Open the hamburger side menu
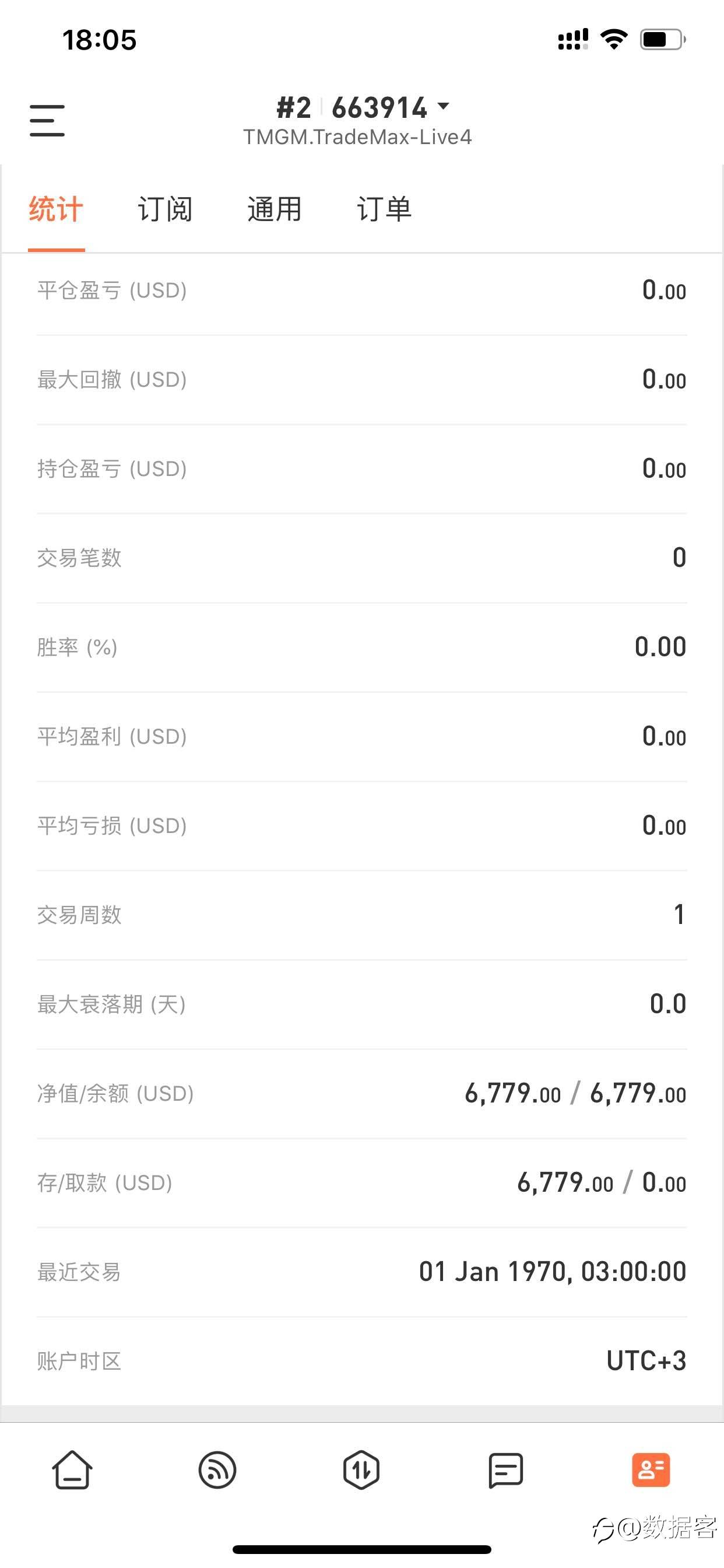 [x=47, y=120]
